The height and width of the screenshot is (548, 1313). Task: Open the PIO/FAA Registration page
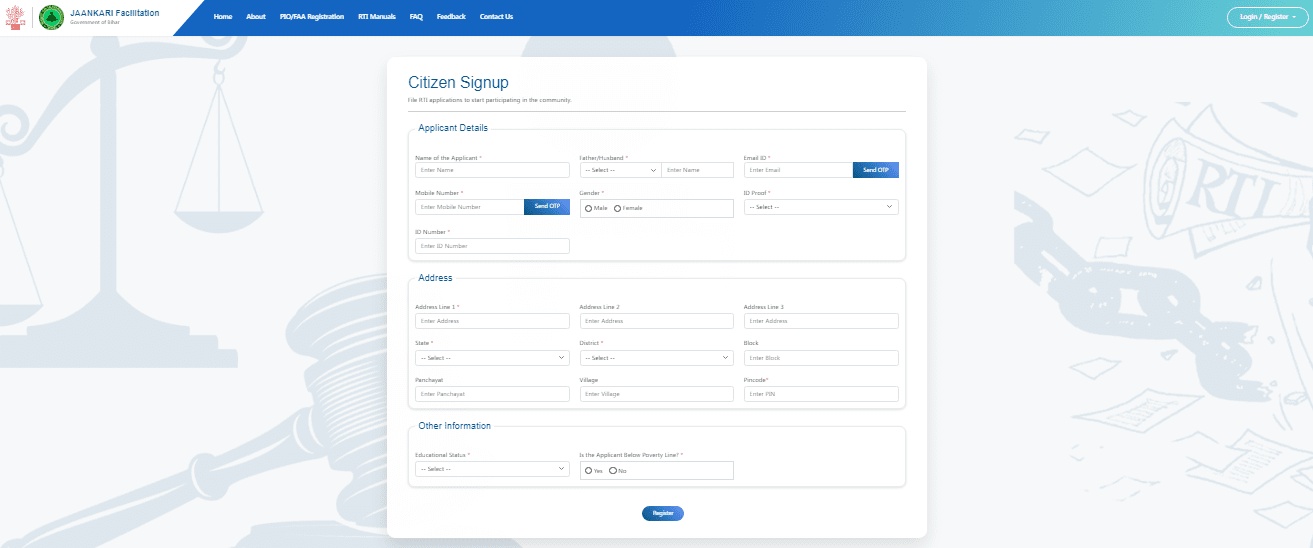coord(312,17)
